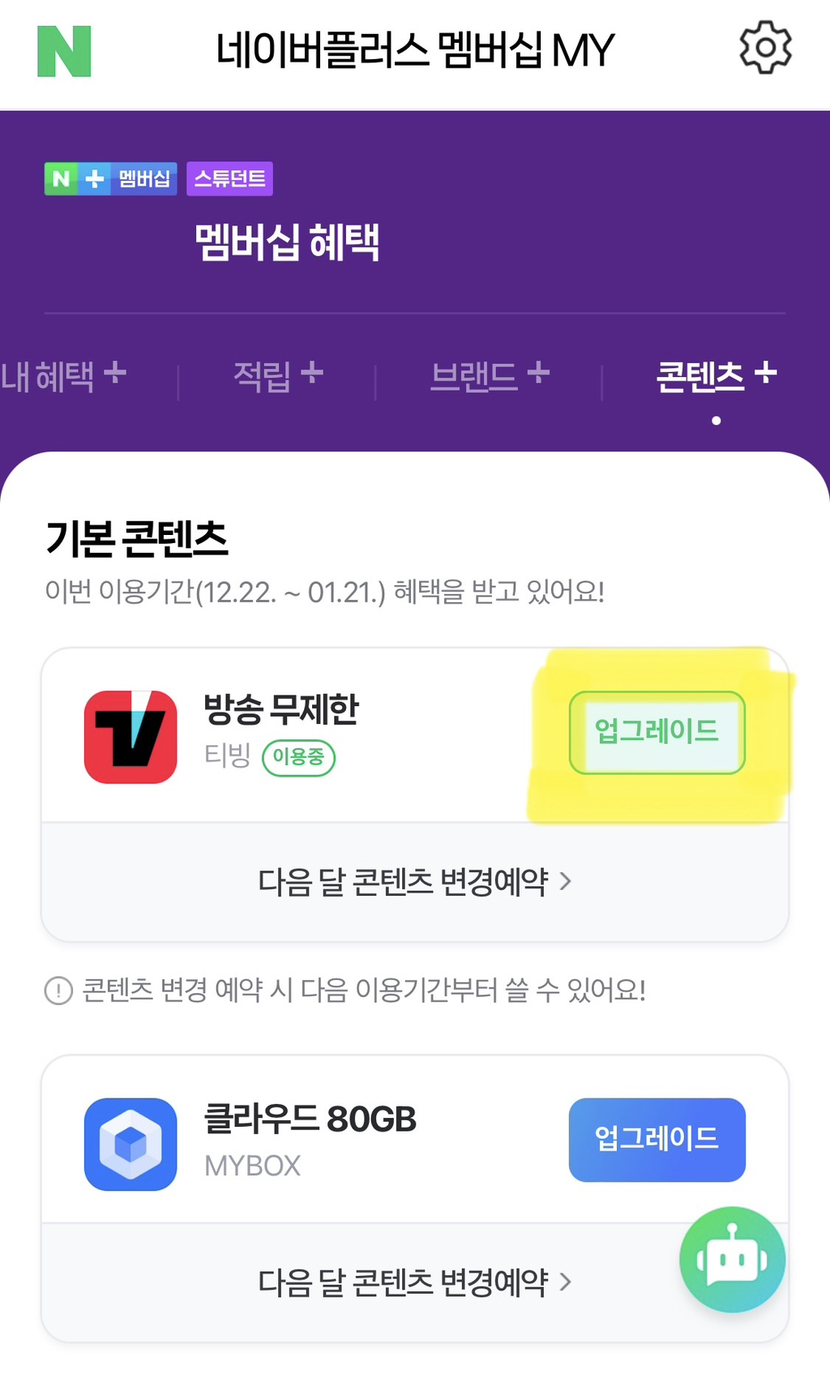This screenshot has width=830, height=1391.
Task: Open settings via the gear icon
Action: pos(765,47)
